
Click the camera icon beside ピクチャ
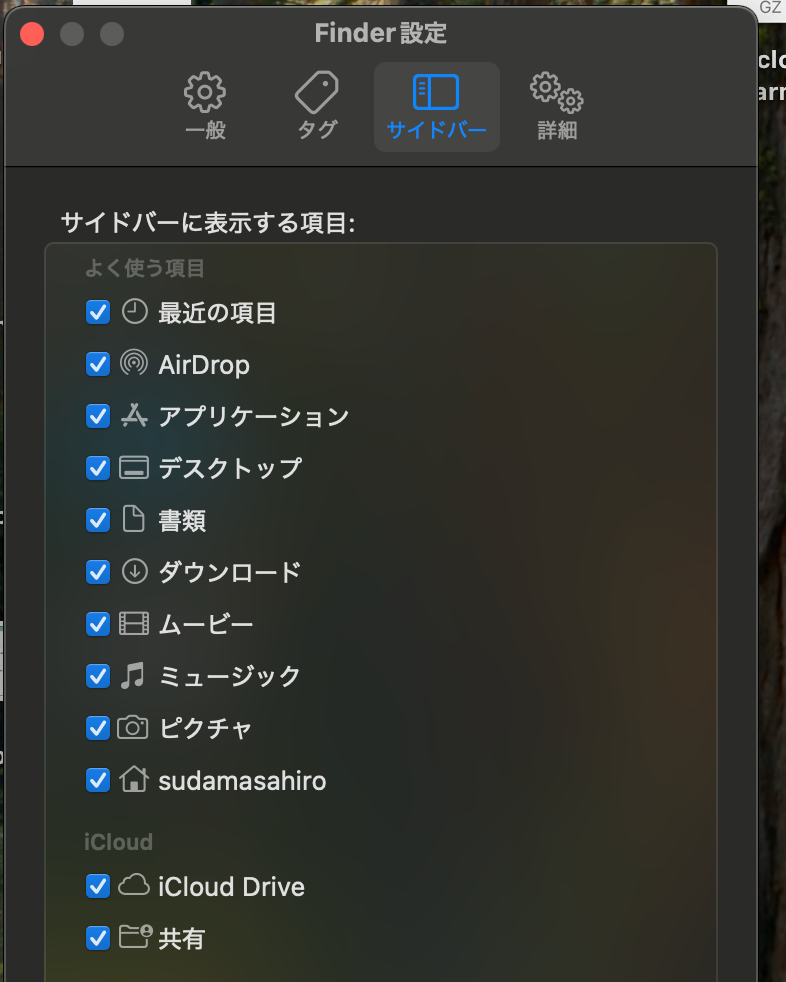coord(133,727)
